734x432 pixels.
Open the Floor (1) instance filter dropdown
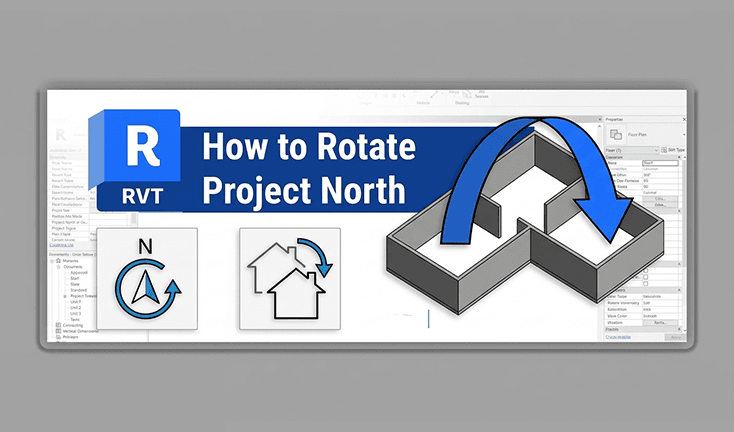(632, 150)
